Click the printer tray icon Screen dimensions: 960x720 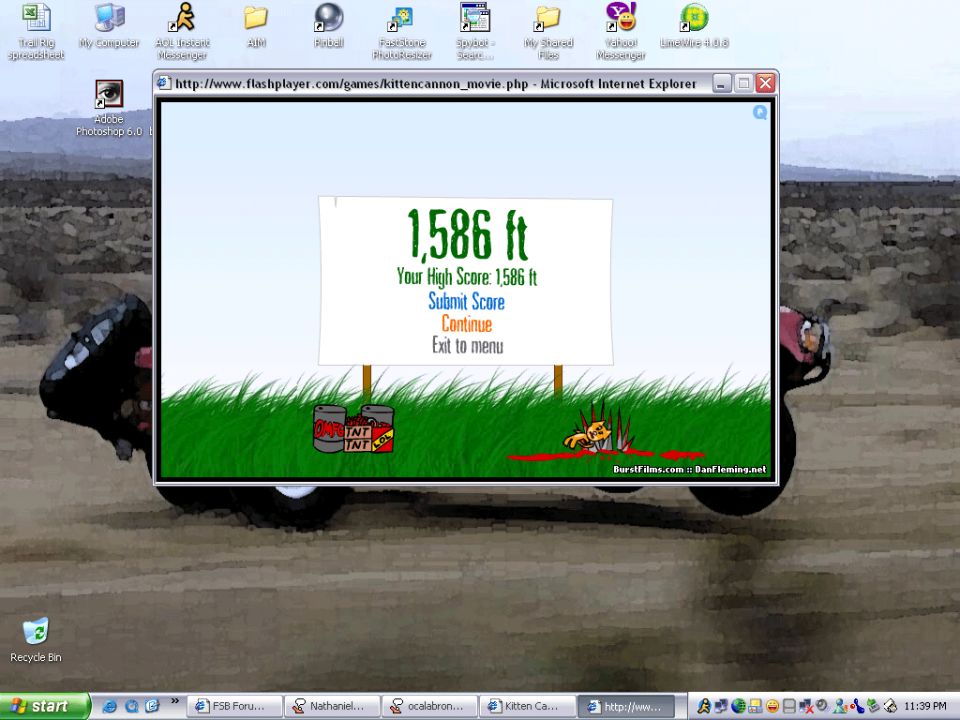click(x=890, y=706)
